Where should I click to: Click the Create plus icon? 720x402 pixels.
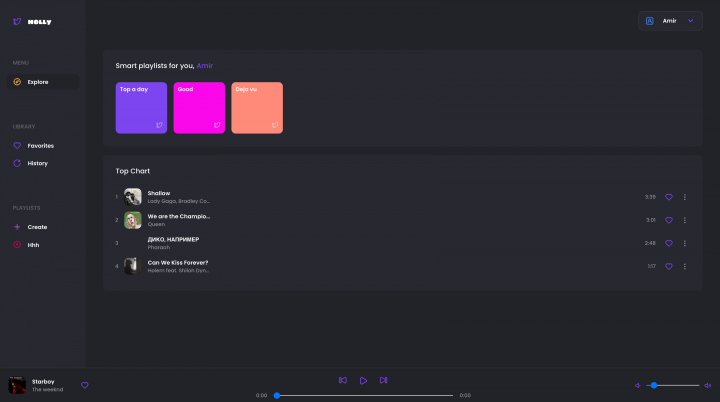coord(17,227)
